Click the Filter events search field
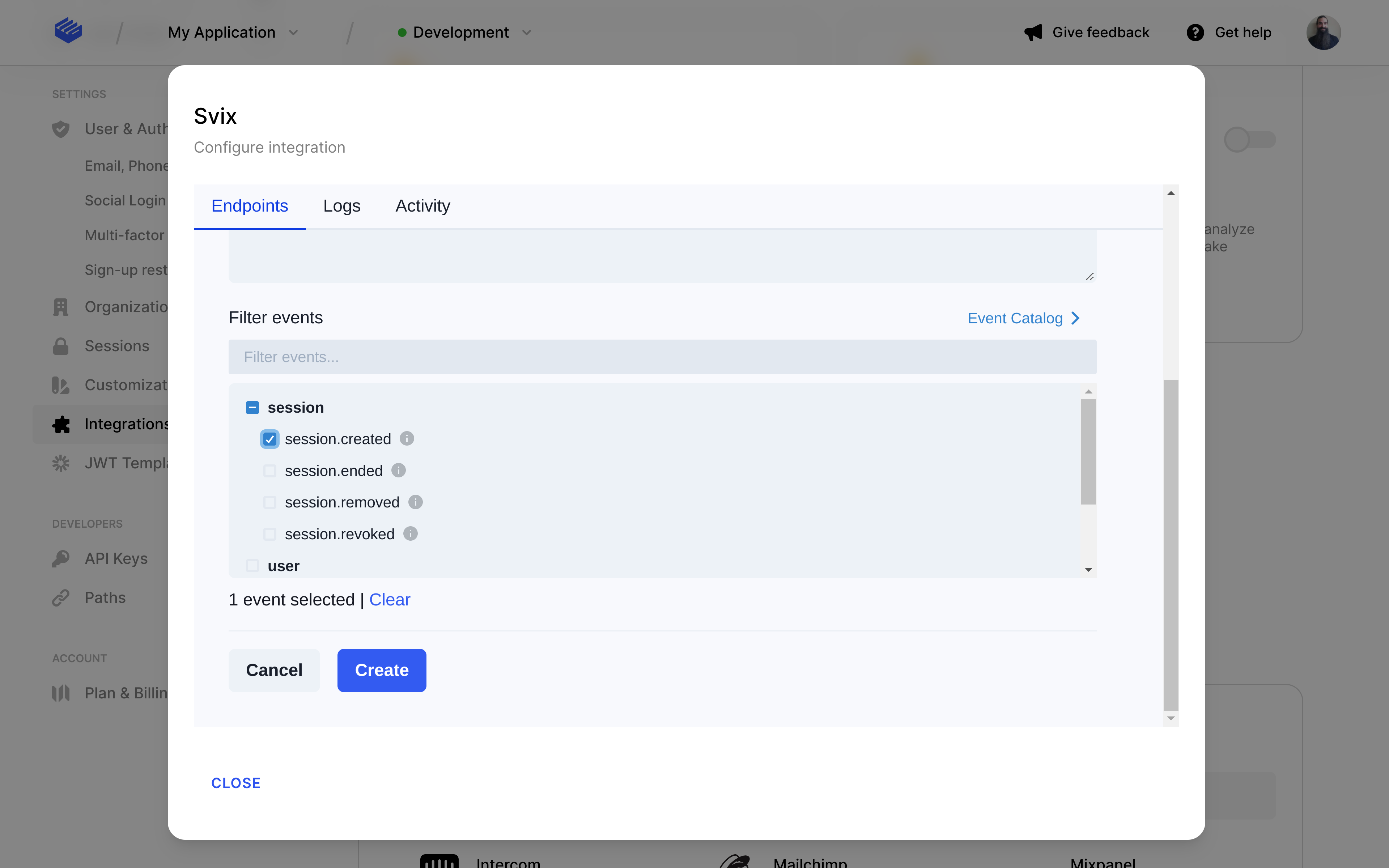Viewport: 1389px width, 868px height. [x=662, y=357]
